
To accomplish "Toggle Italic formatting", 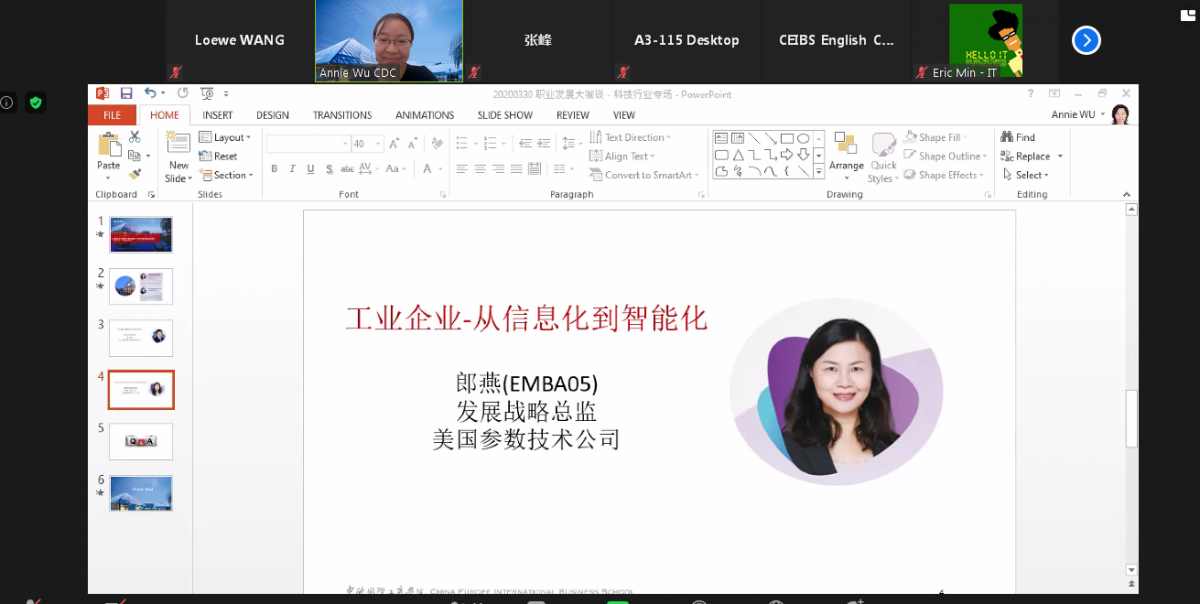I will (293, 169).
